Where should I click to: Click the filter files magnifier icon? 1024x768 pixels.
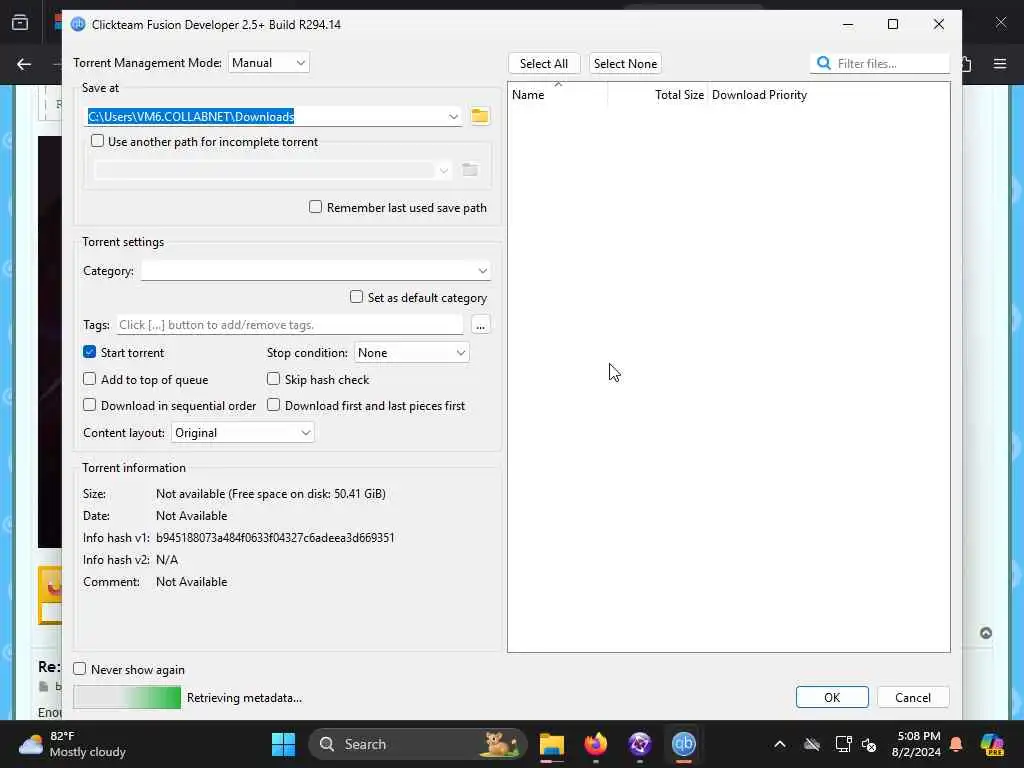[x=824, y=63]
